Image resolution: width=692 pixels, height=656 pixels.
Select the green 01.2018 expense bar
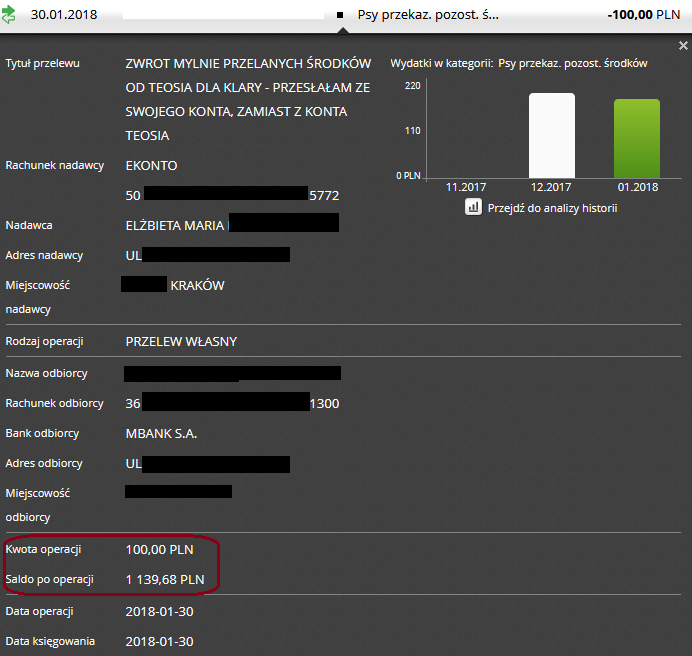(x=636, y=138)
